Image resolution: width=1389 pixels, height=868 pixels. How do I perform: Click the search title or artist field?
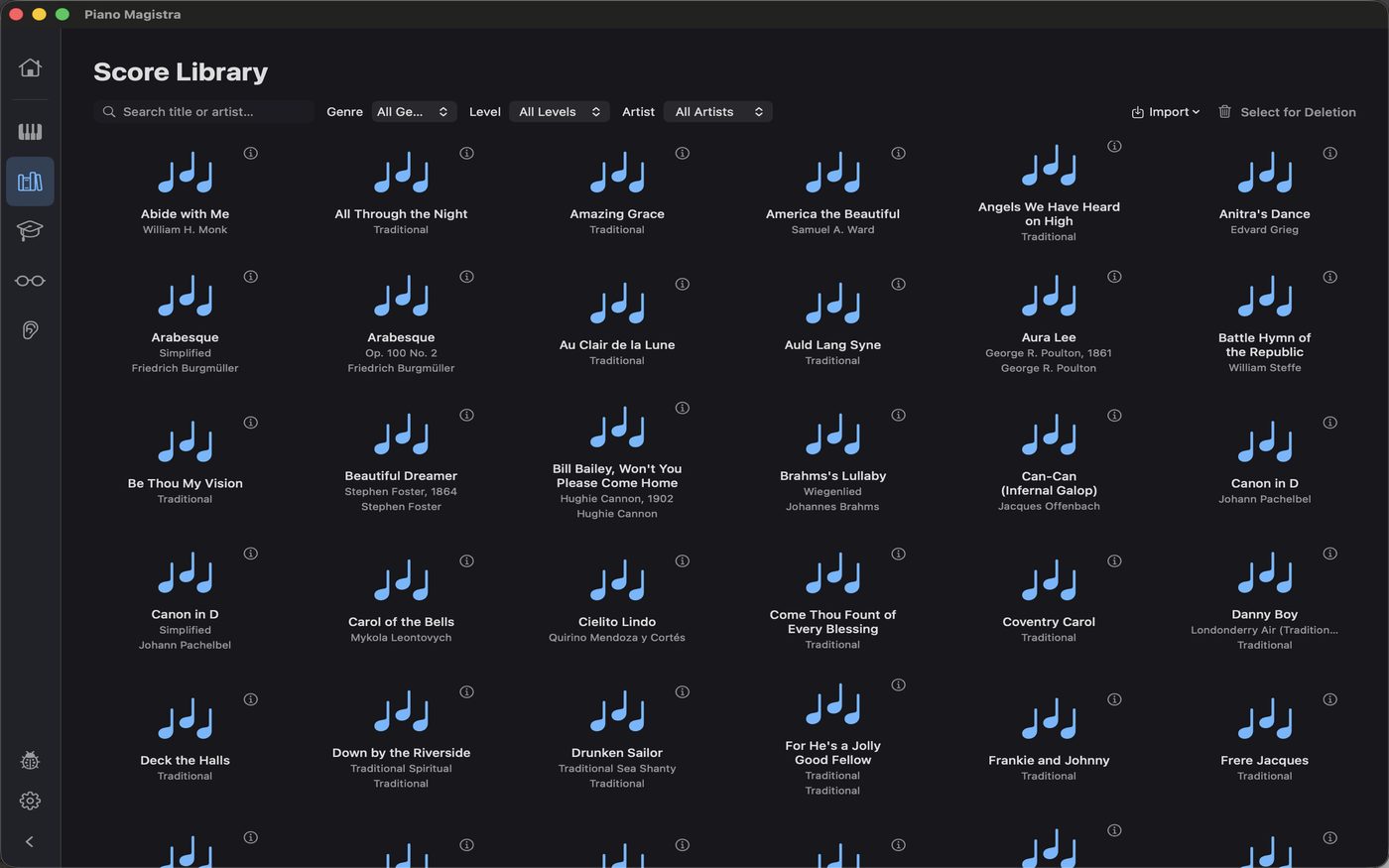click(x=204, y=112)
